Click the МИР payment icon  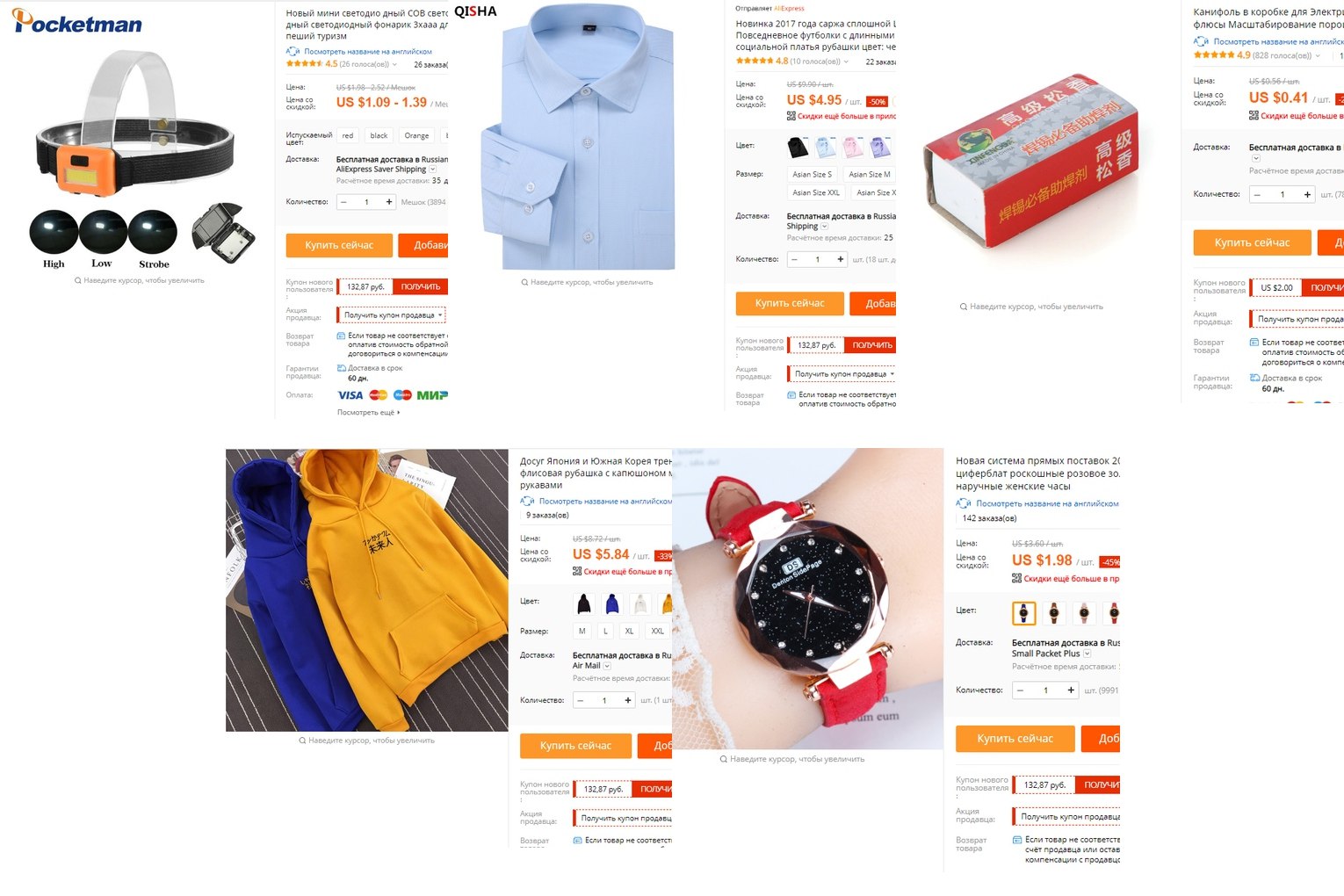click(x=431, y=395)
